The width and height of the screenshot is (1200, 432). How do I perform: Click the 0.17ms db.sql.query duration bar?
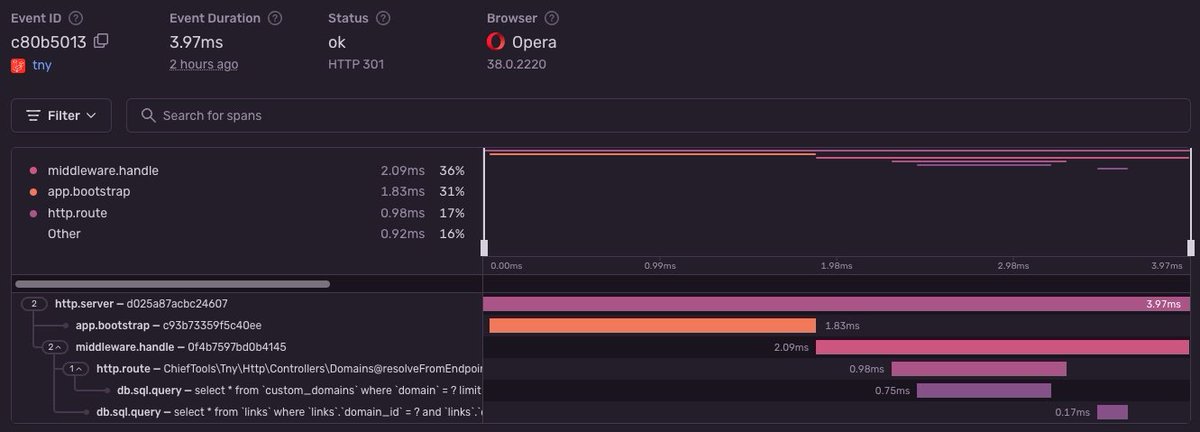click(1112, 412)
